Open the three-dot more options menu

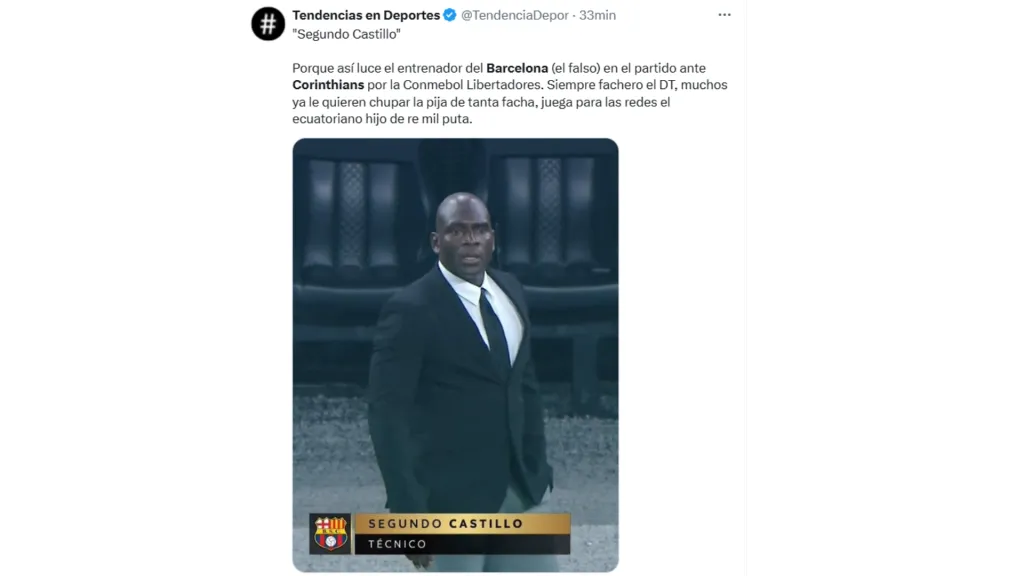(724, 15)
